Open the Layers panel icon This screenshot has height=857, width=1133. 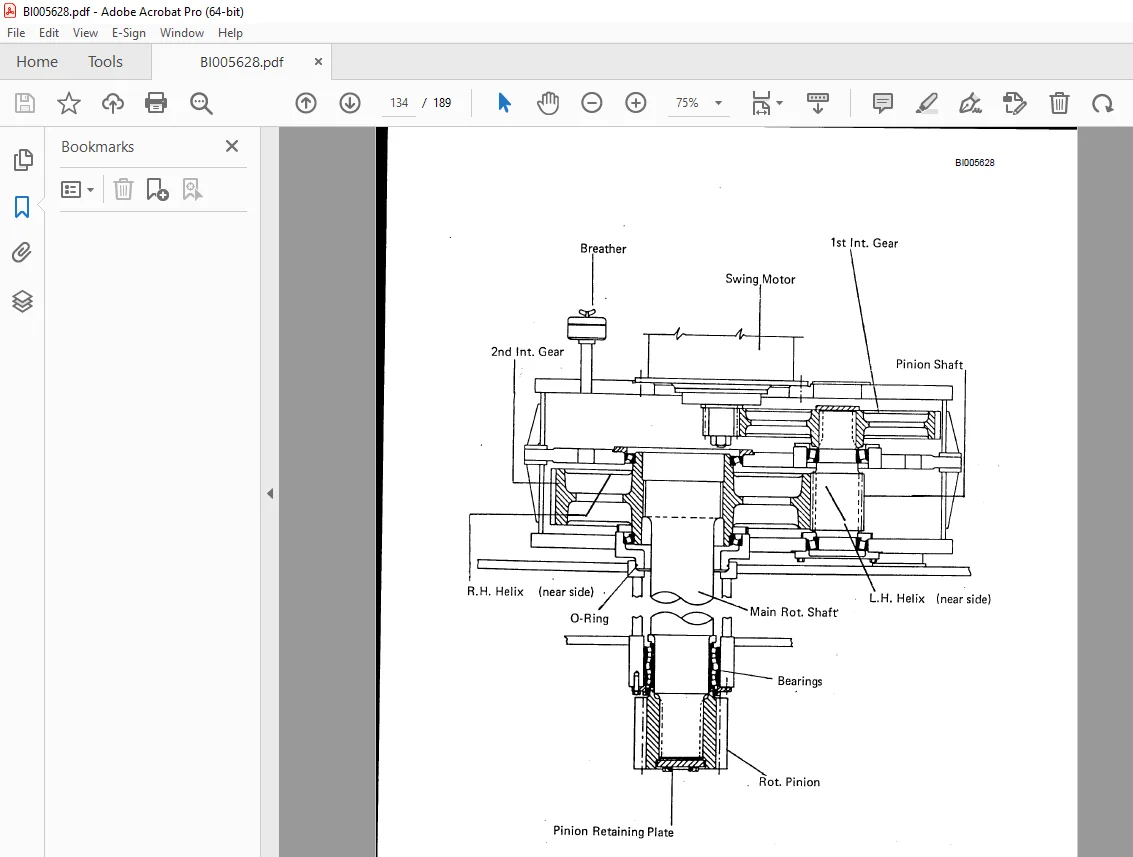(x=22, y=301)
